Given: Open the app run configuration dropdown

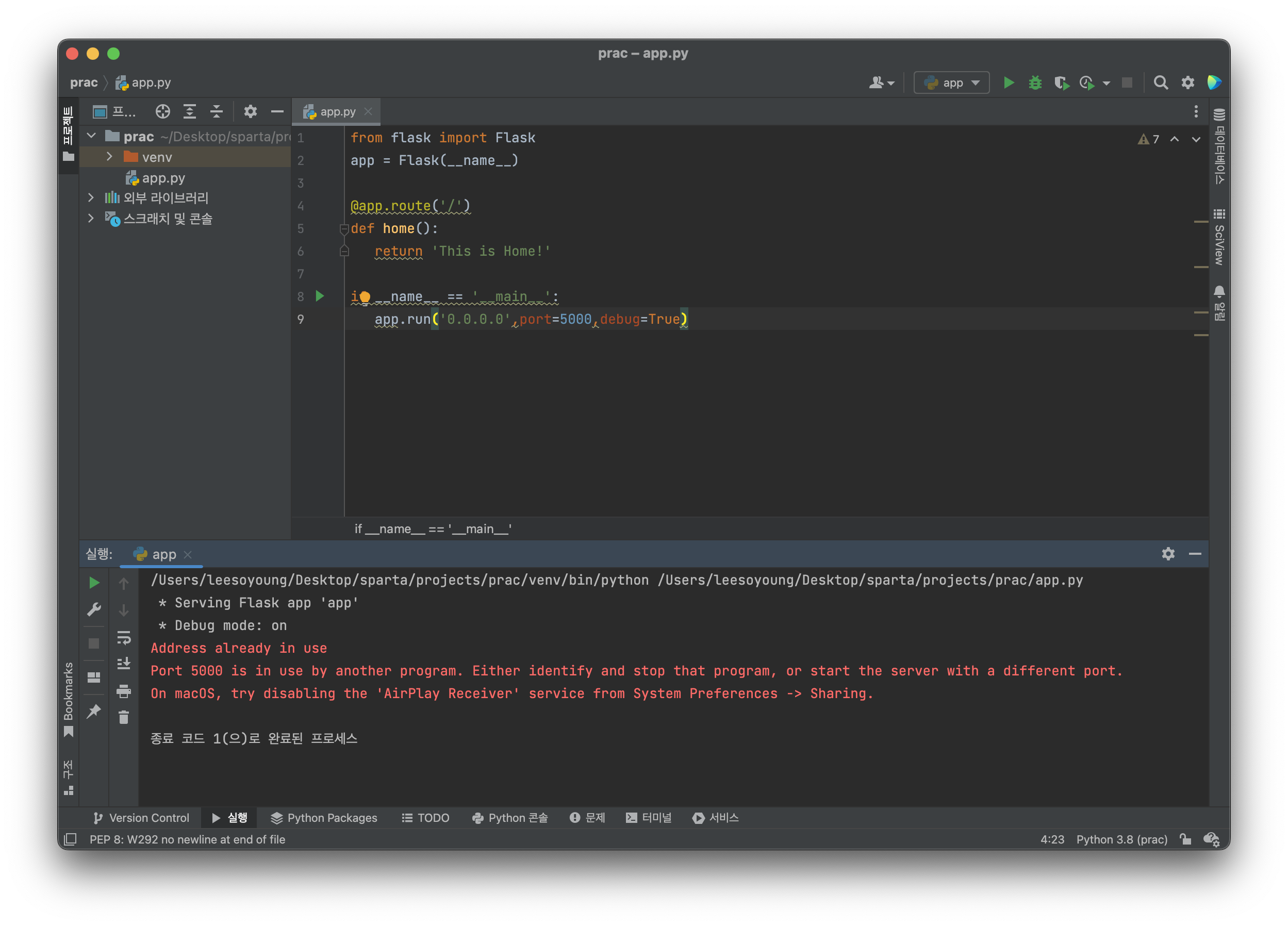Looking at the screenshot, I should pyautogui.click(x=951, y=83).
